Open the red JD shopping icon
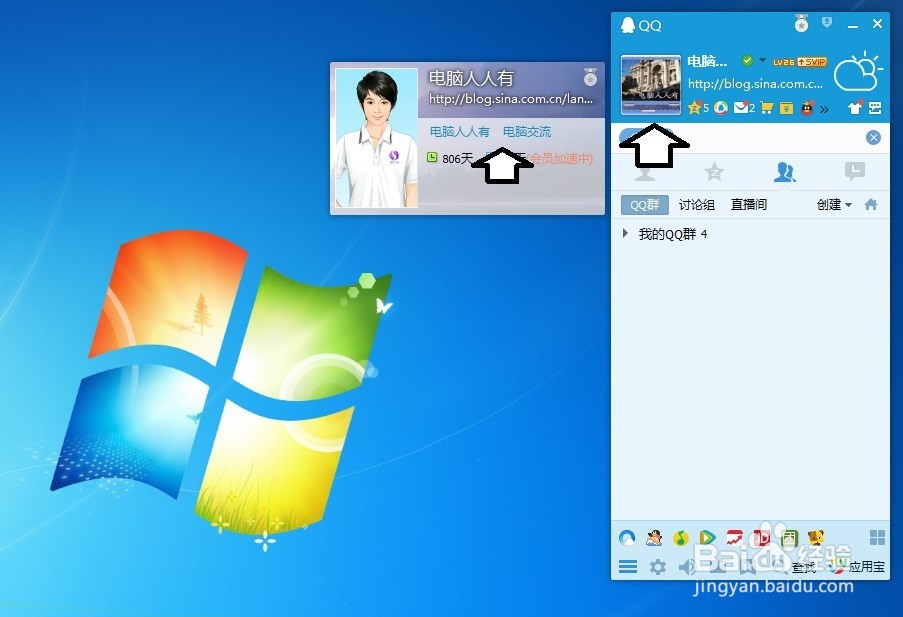 point(762,538)
